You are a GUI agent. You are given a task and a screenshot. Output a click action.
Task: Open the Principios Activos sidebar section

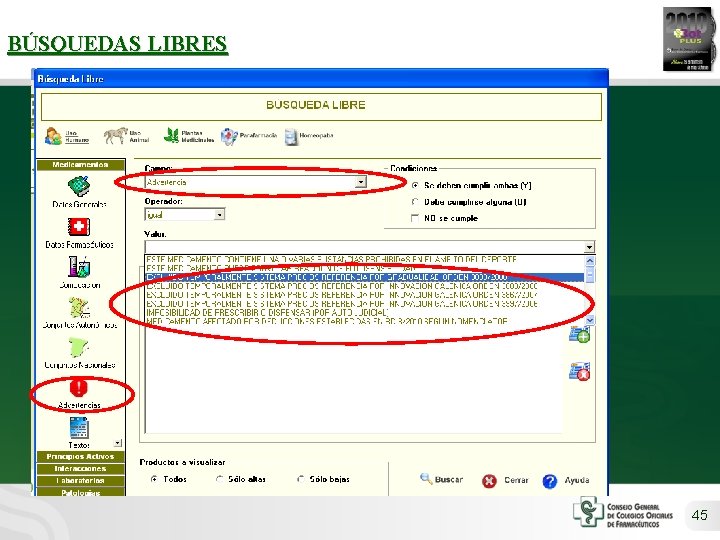pos(81,457)
